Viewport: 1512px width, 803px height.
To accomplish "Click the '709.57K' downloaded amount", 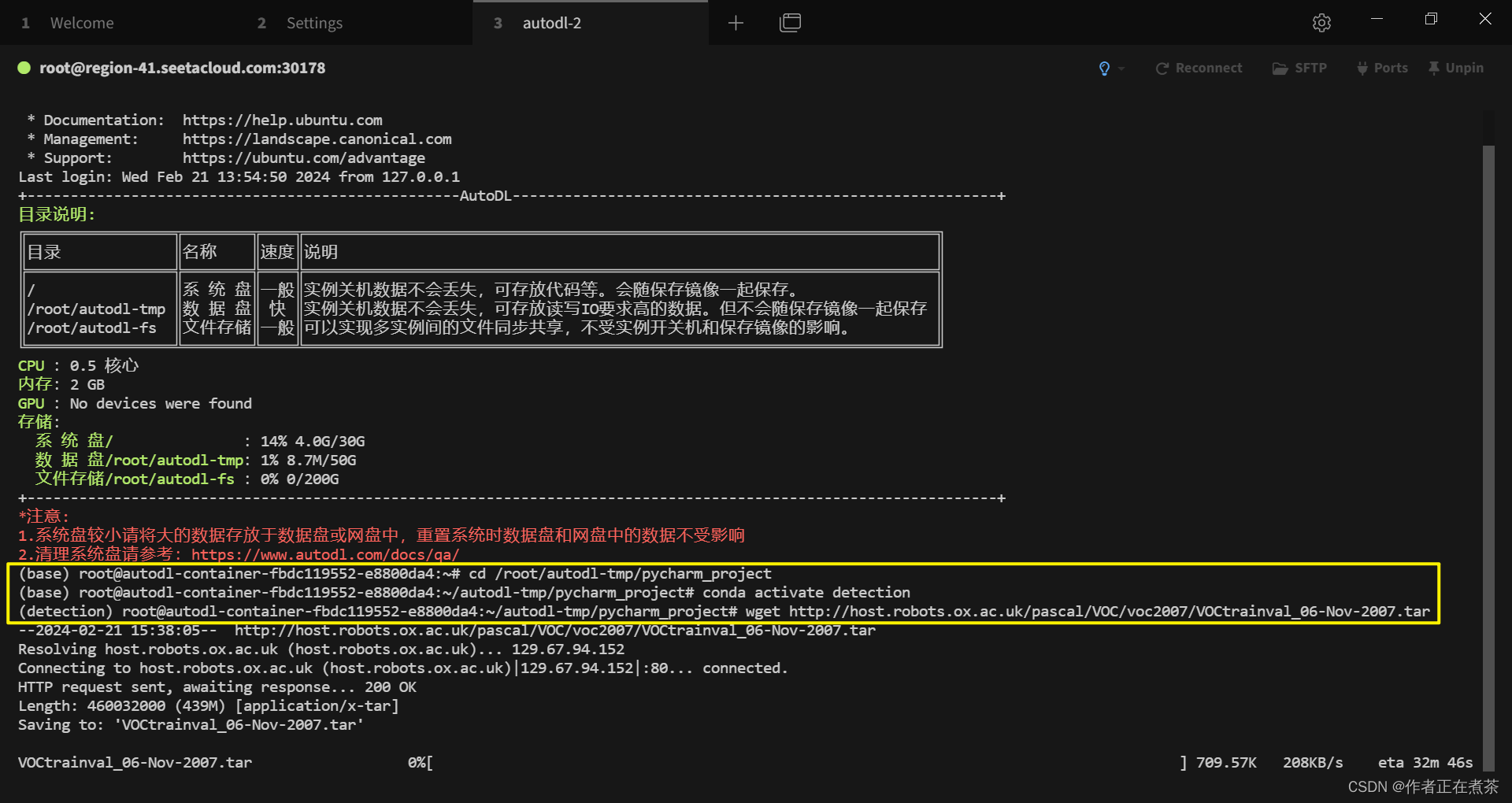I will click(x=1226, y=762).
